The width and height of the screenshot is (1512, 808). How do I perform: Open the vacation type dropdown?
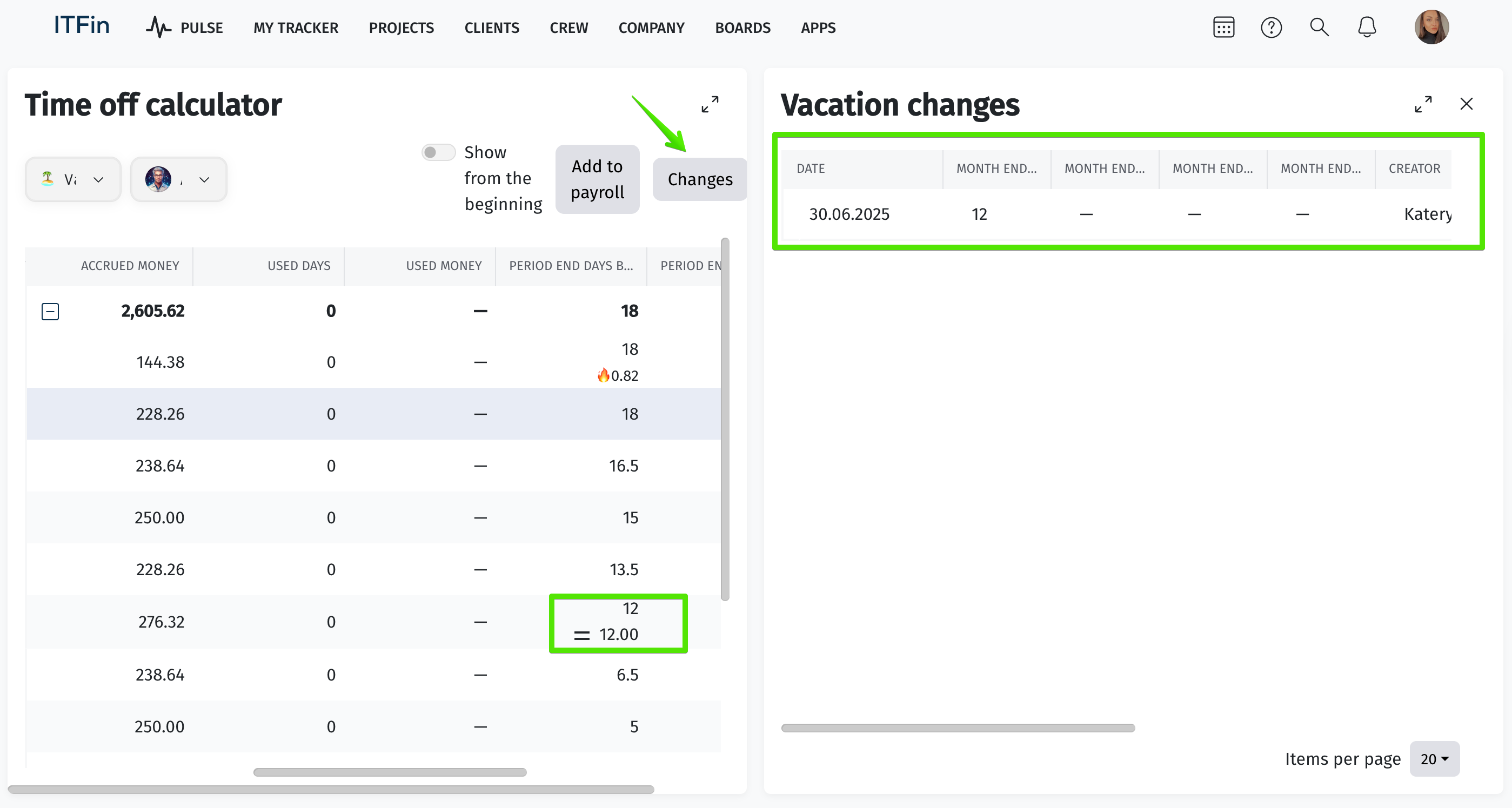[73, 179]
